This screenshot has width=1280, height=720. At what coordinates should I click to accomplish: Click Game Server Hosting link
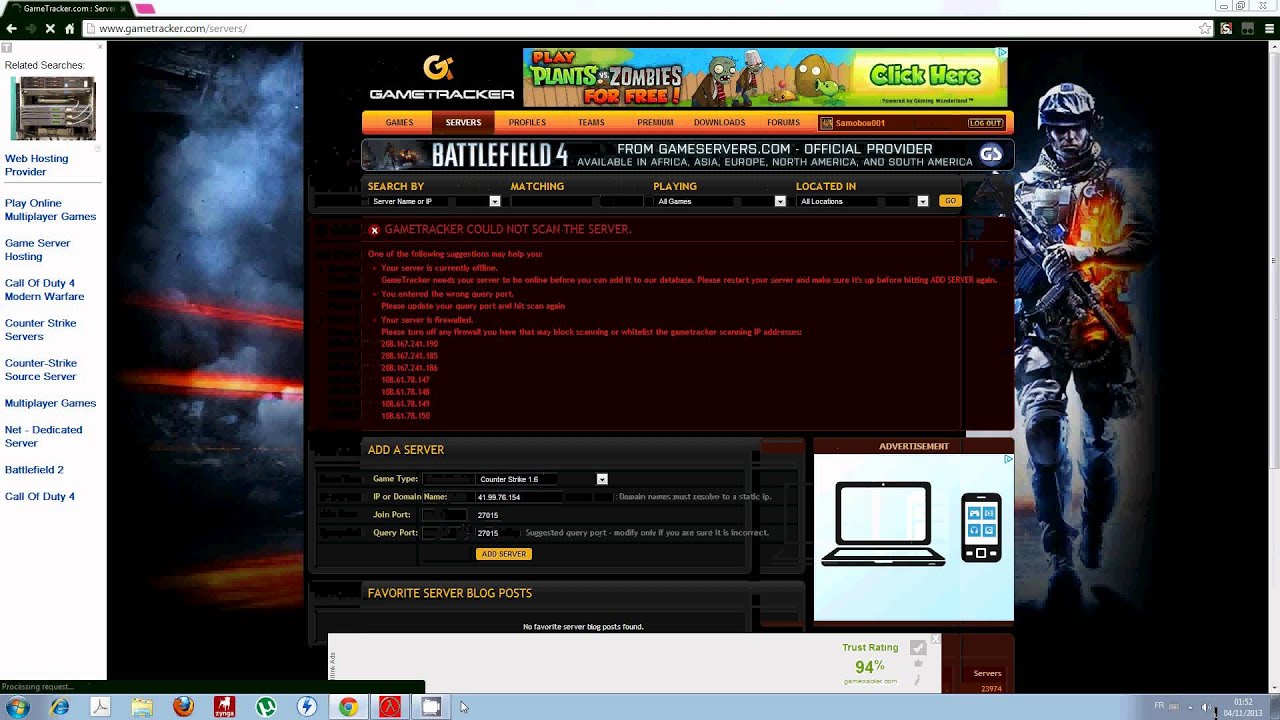[x=38, y=249]
